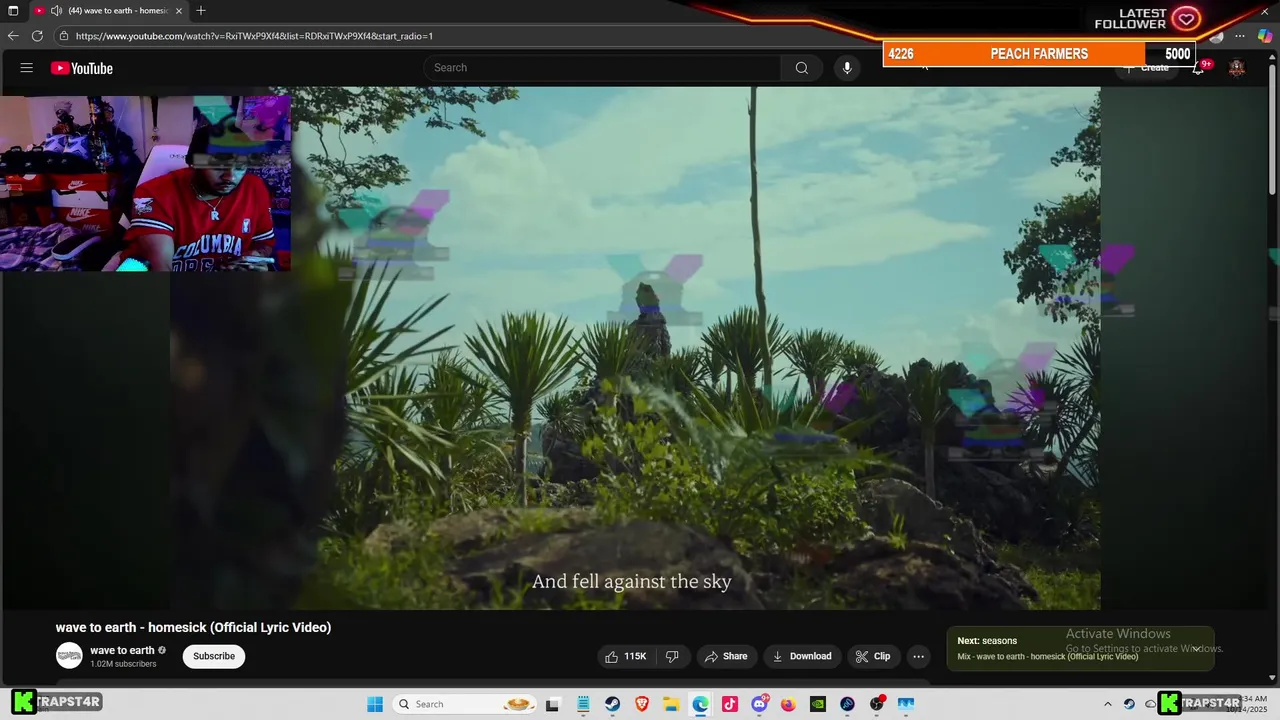Subscribe to wave to earth channel
The image size is (1280, 720).
[x=214, y=656]
